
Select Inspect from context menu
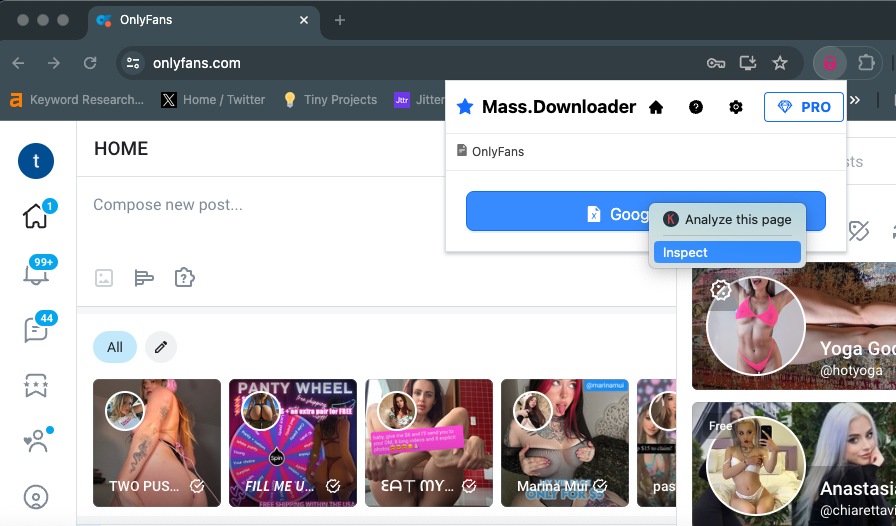727,252
